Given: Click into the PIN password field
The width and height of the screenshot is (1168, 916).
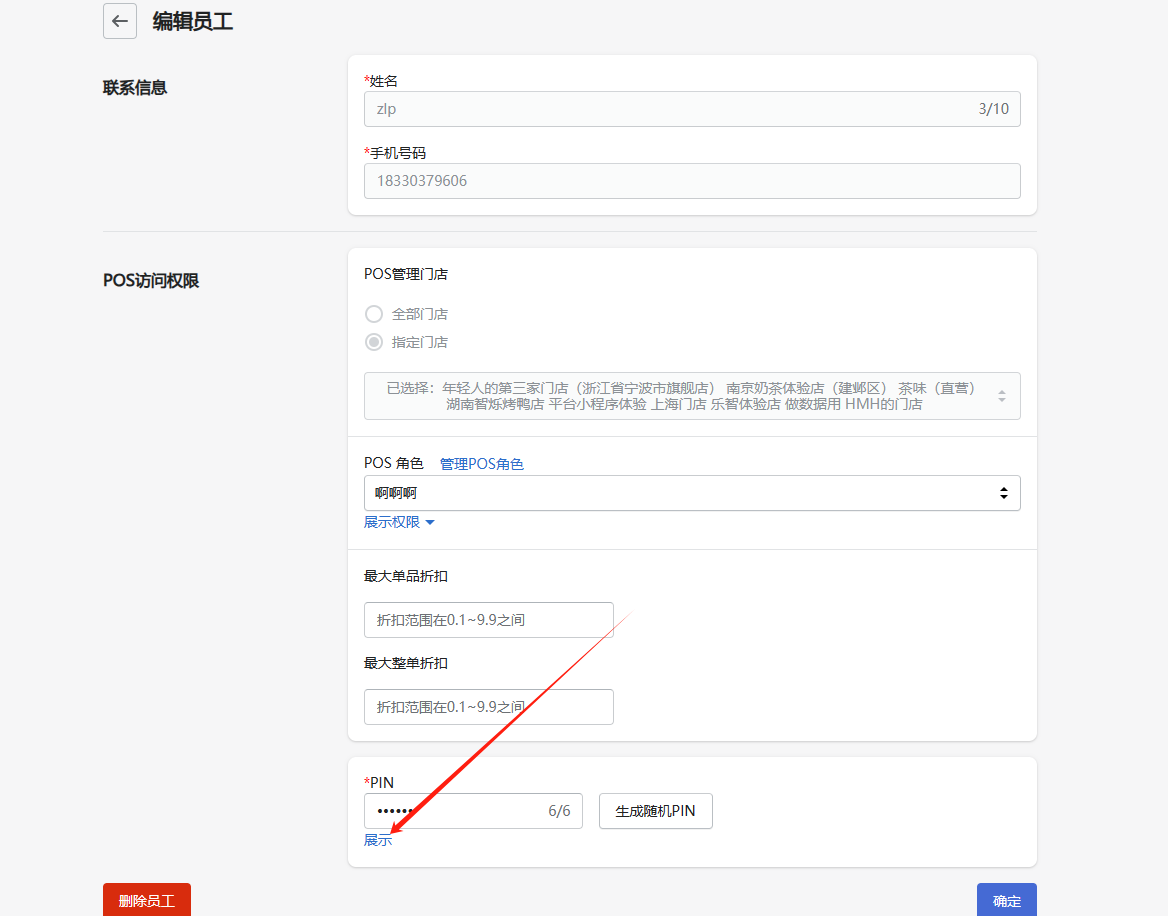Looking at the screenshot, I should pos(450,811).
